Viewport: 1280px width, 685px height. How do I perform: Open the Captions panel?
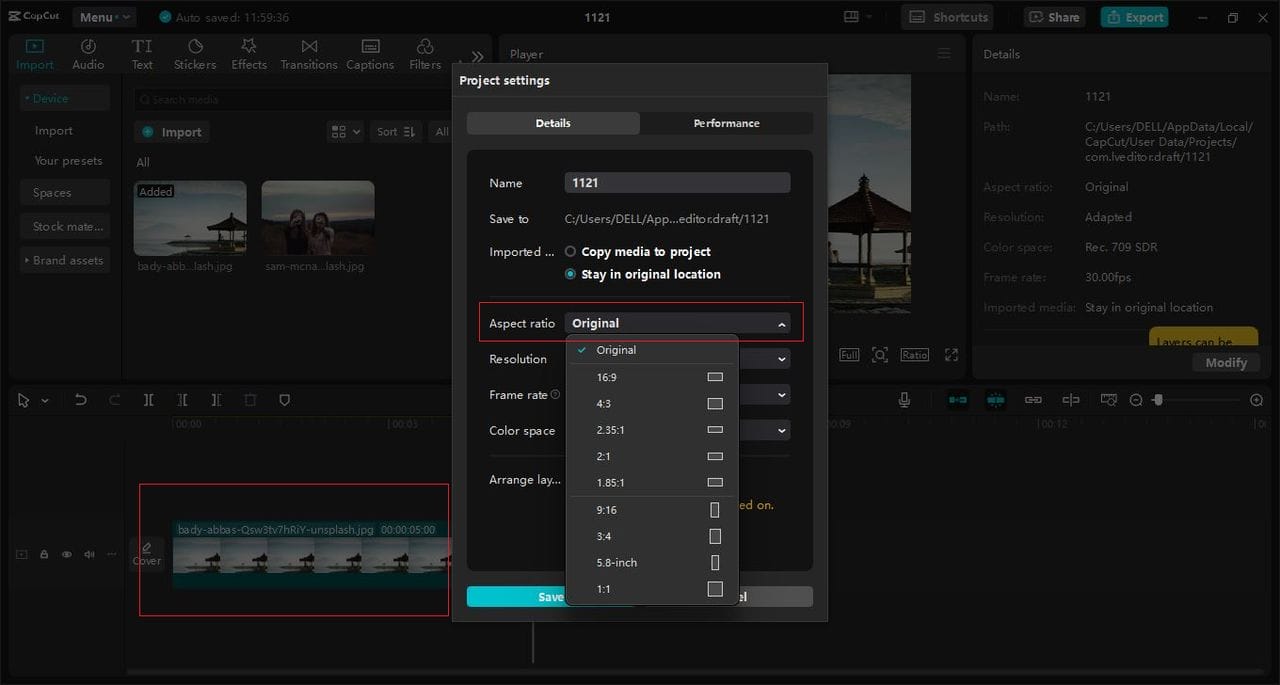[369, 52]
